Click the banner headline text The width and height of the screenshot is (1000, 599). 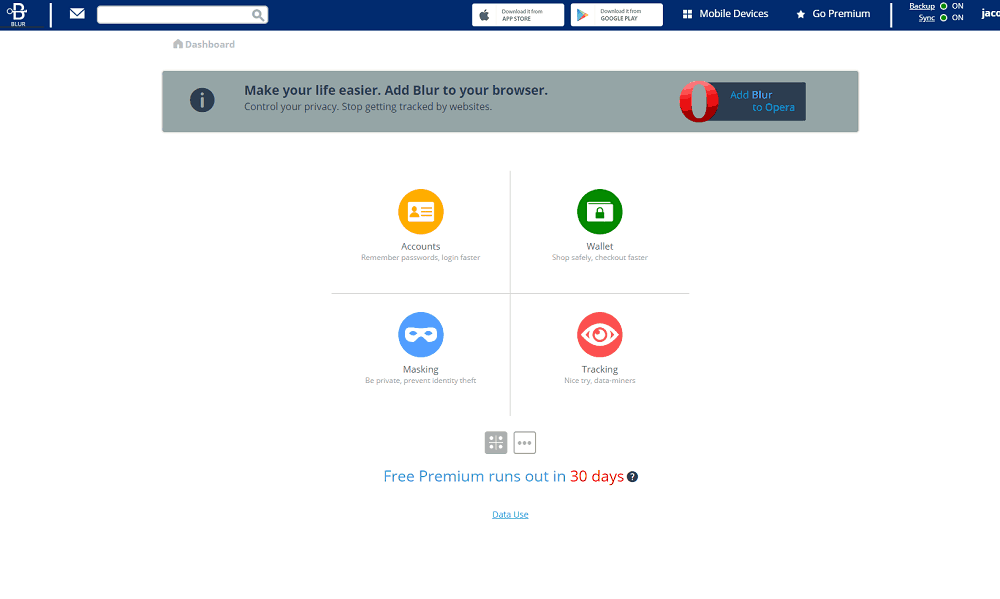coord(396,90)
